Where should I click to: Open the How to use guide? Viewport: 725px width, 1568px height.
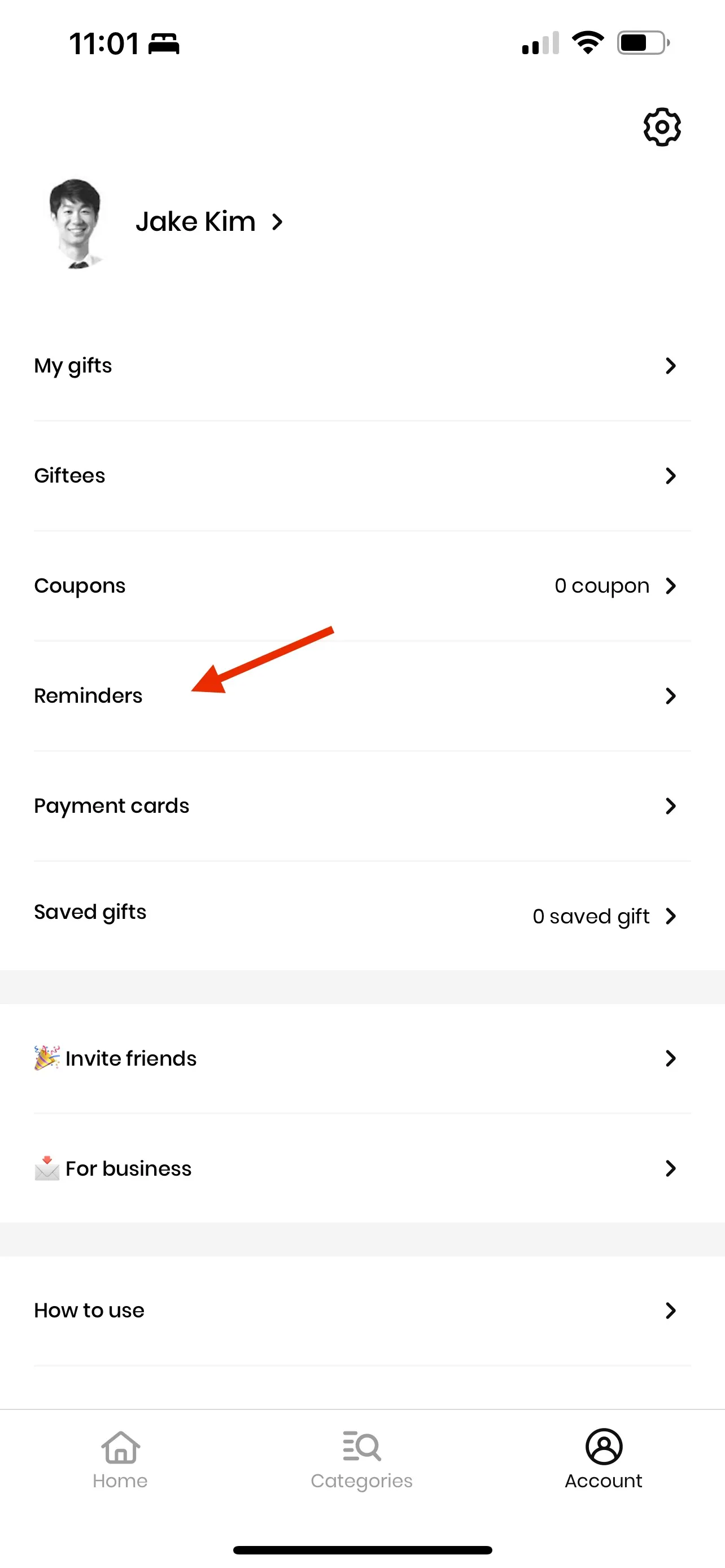362,1311
